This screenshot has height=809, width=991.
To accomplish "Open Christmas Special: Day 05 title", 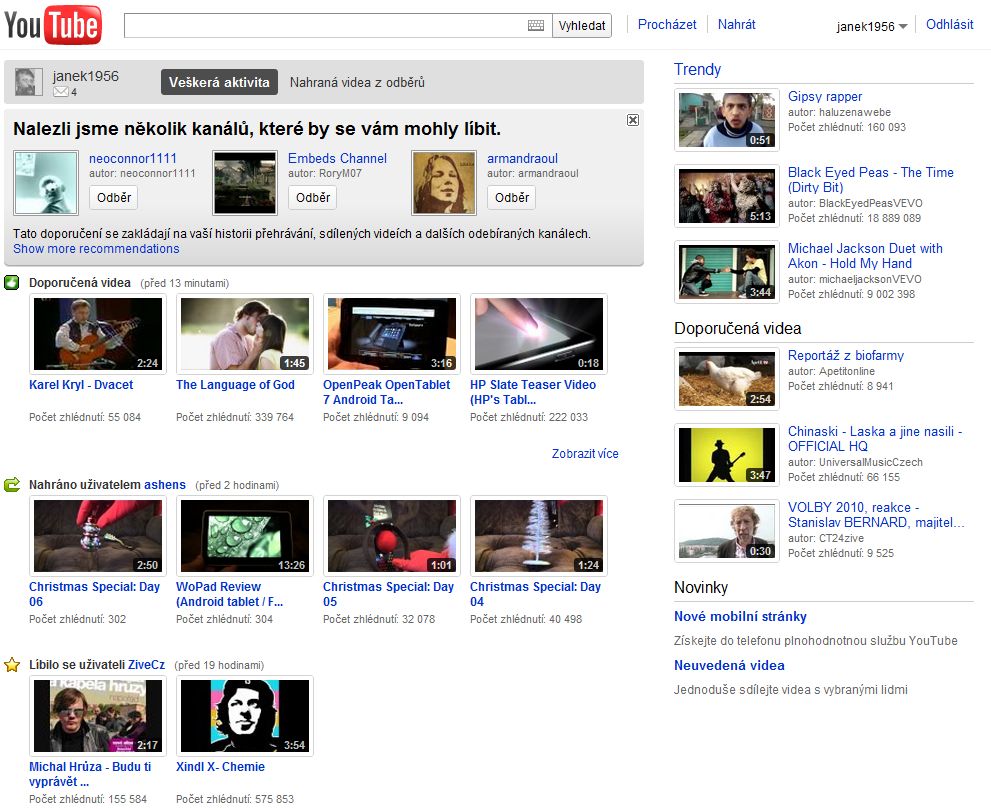I will 388,594.
